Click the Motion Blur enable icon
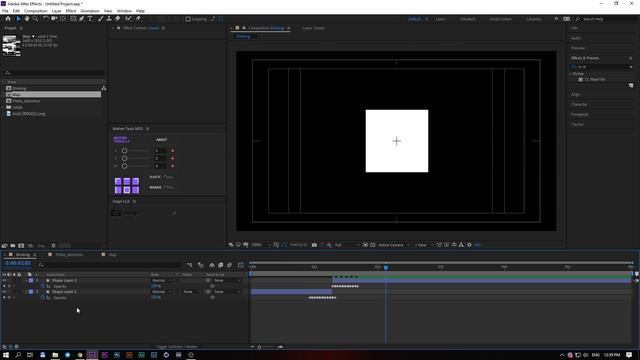The width and height of the screenshot is (640, 360). point(229,265)
